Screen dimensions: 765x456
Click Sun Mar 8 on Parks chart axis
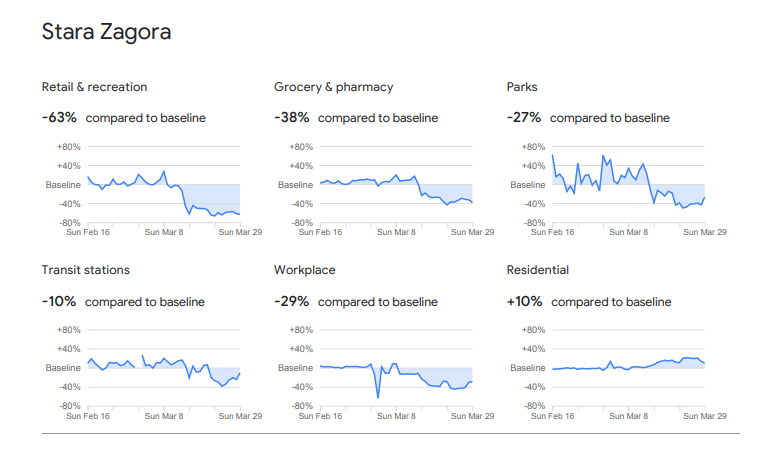point(630,232)
